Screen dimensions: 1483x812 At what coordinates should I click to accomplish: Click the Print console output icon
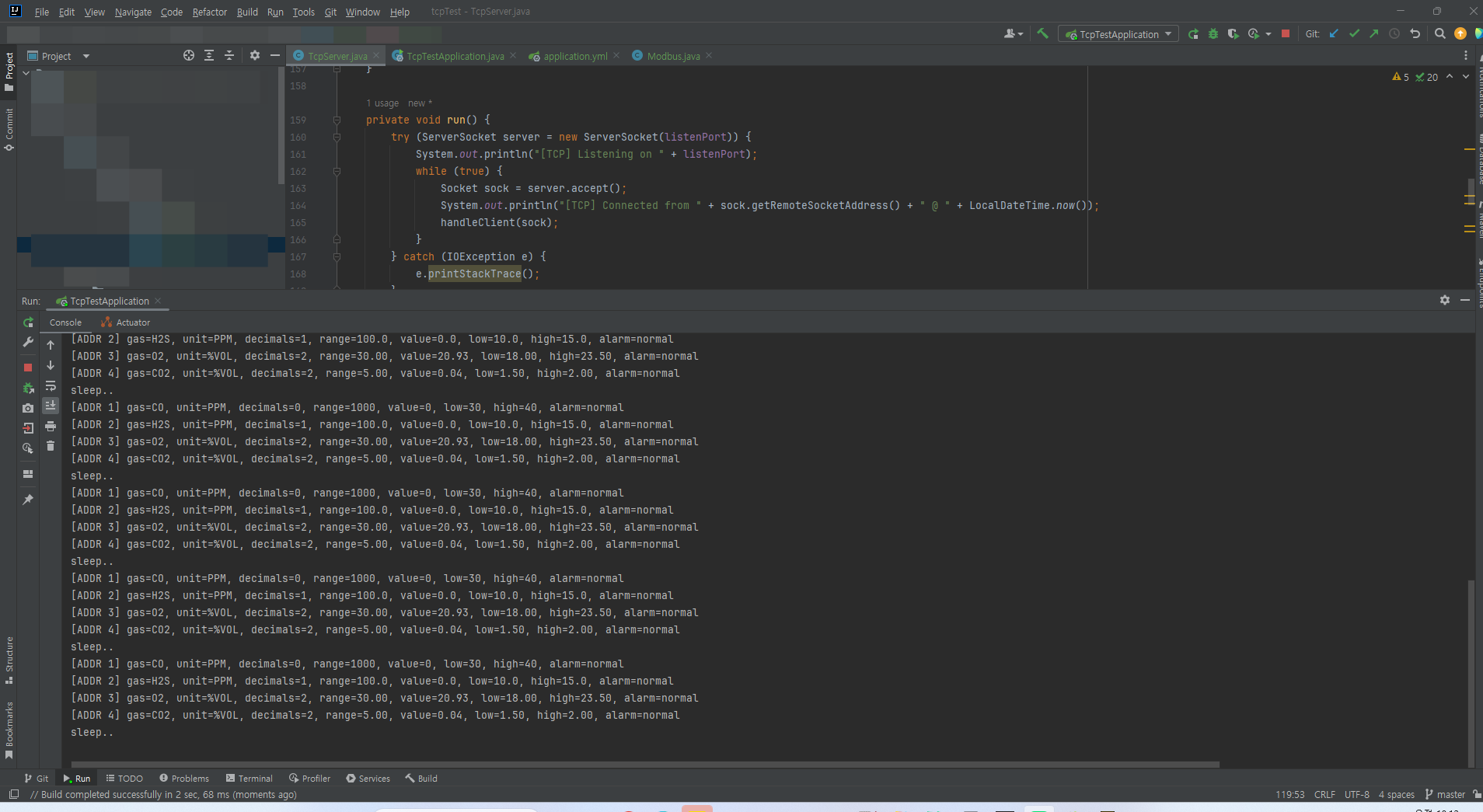click(x=51, y=426)
